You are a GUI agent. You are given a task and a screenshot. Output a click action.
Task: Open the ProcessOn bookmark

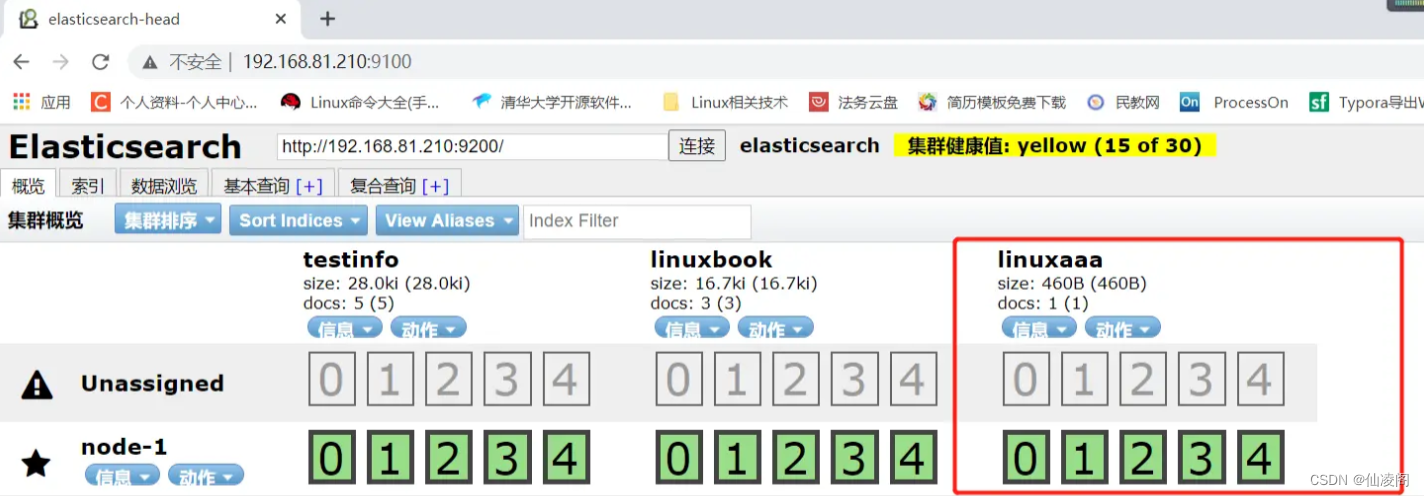point(1234,102)
